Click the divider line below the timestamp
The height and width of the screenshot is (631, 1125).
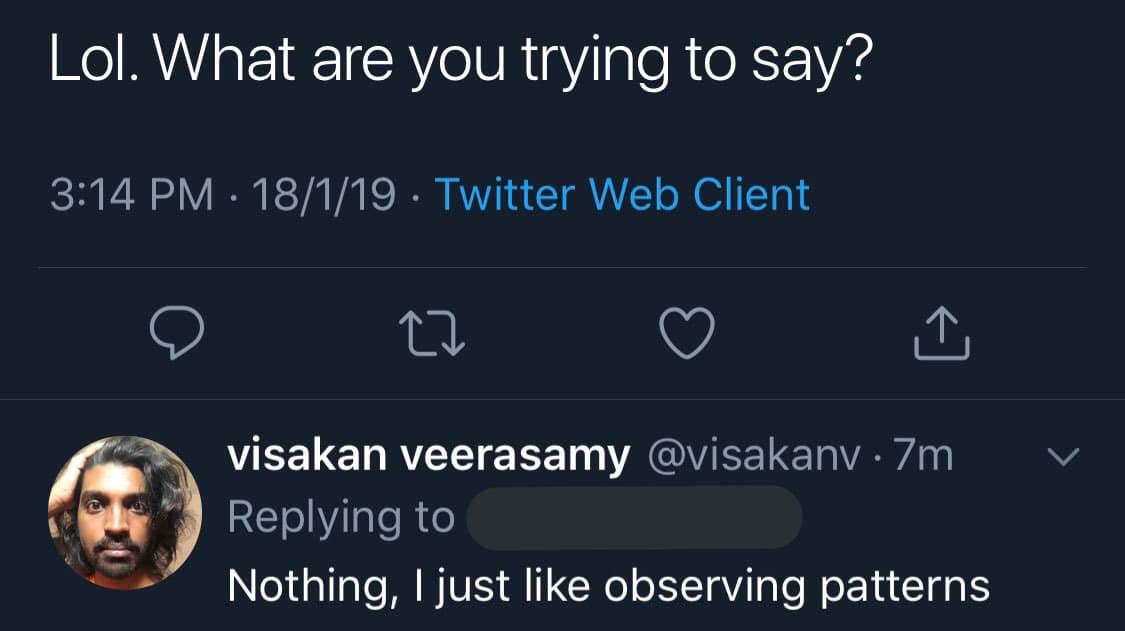click(x=562, y=268)
